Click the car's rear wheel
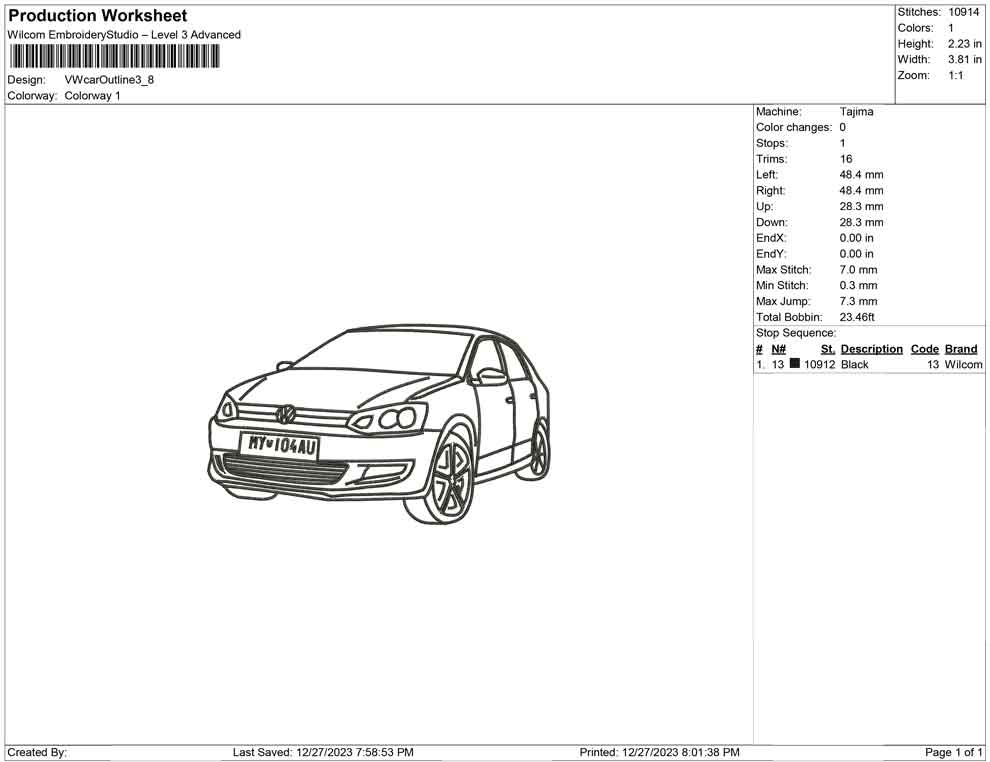Screen dimensions: 990x762 tap(539, 449)
